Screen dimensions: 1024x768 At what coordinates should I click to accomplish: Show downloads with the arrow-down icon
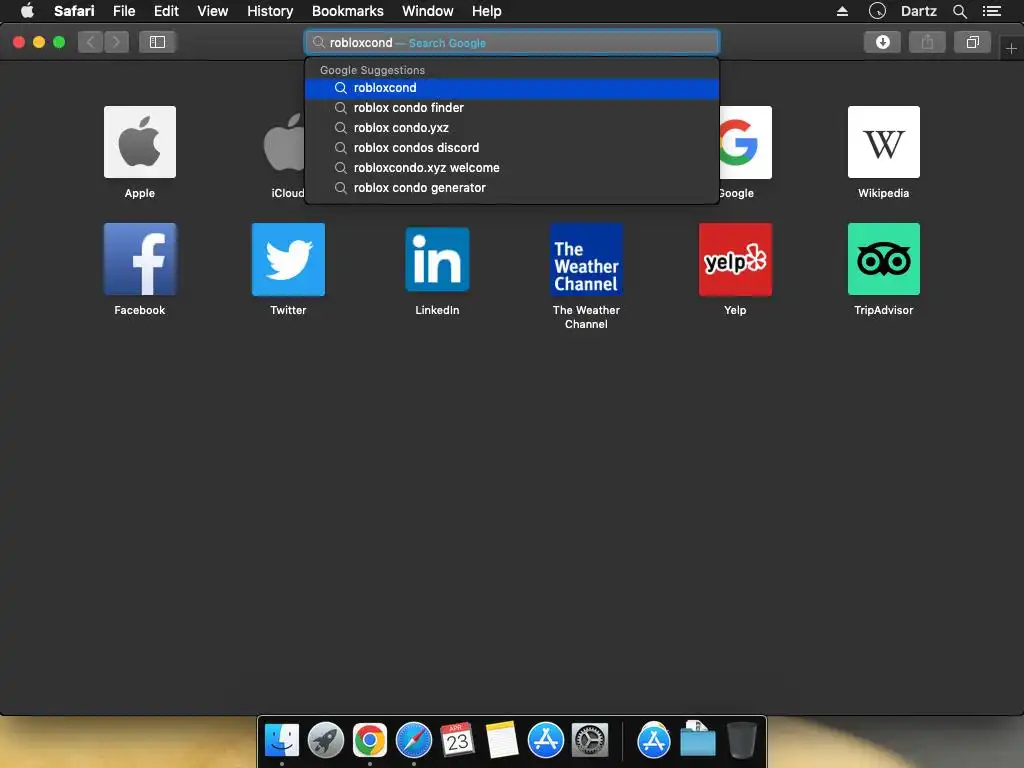tap(882, 42)
